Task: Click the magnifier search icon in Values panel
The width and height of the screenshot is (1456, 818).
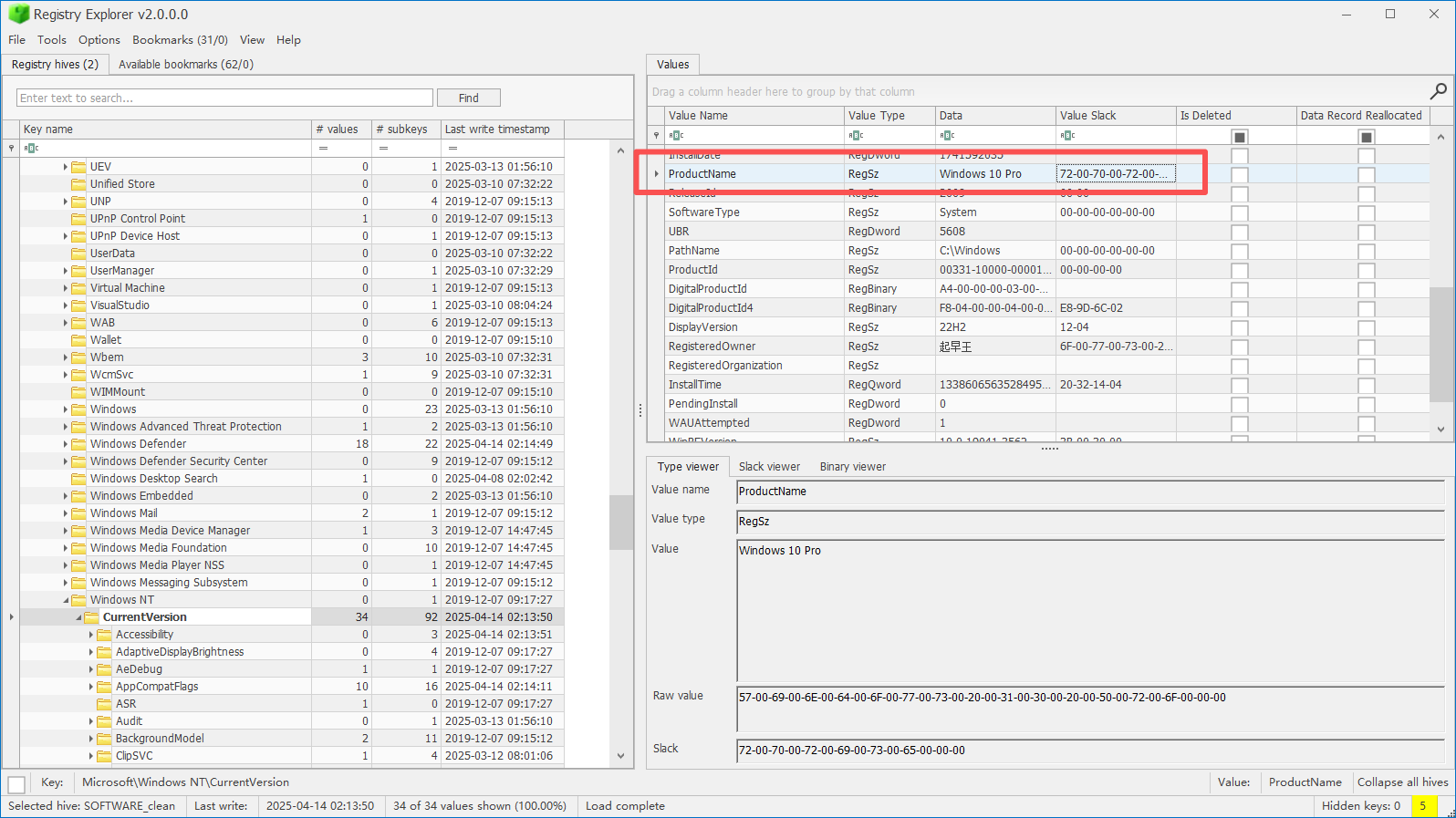Action: (x=1438, y=91)
